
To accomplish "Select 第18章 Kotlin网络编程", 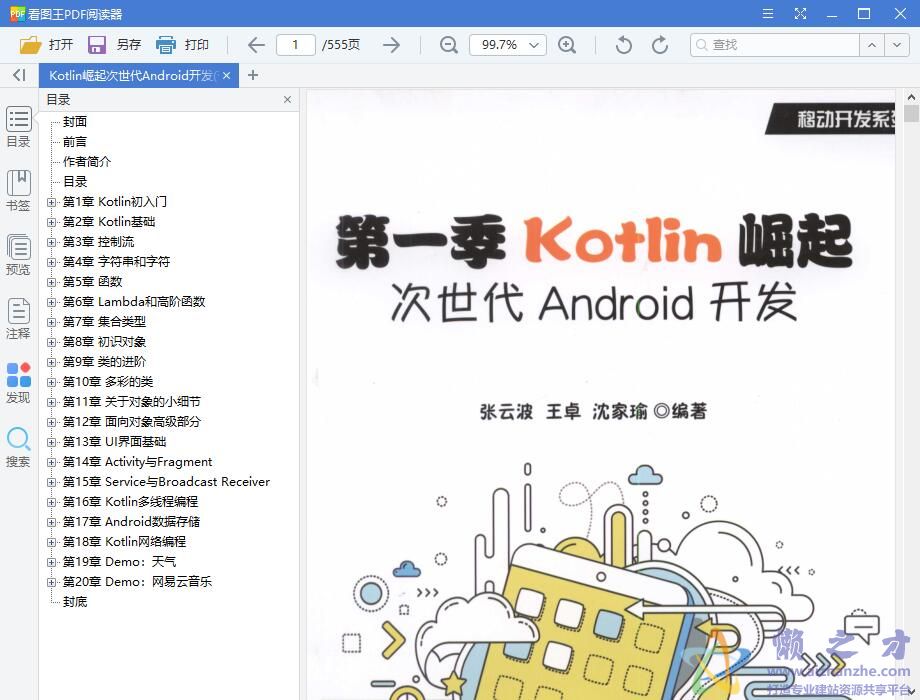I will [124, 542].
